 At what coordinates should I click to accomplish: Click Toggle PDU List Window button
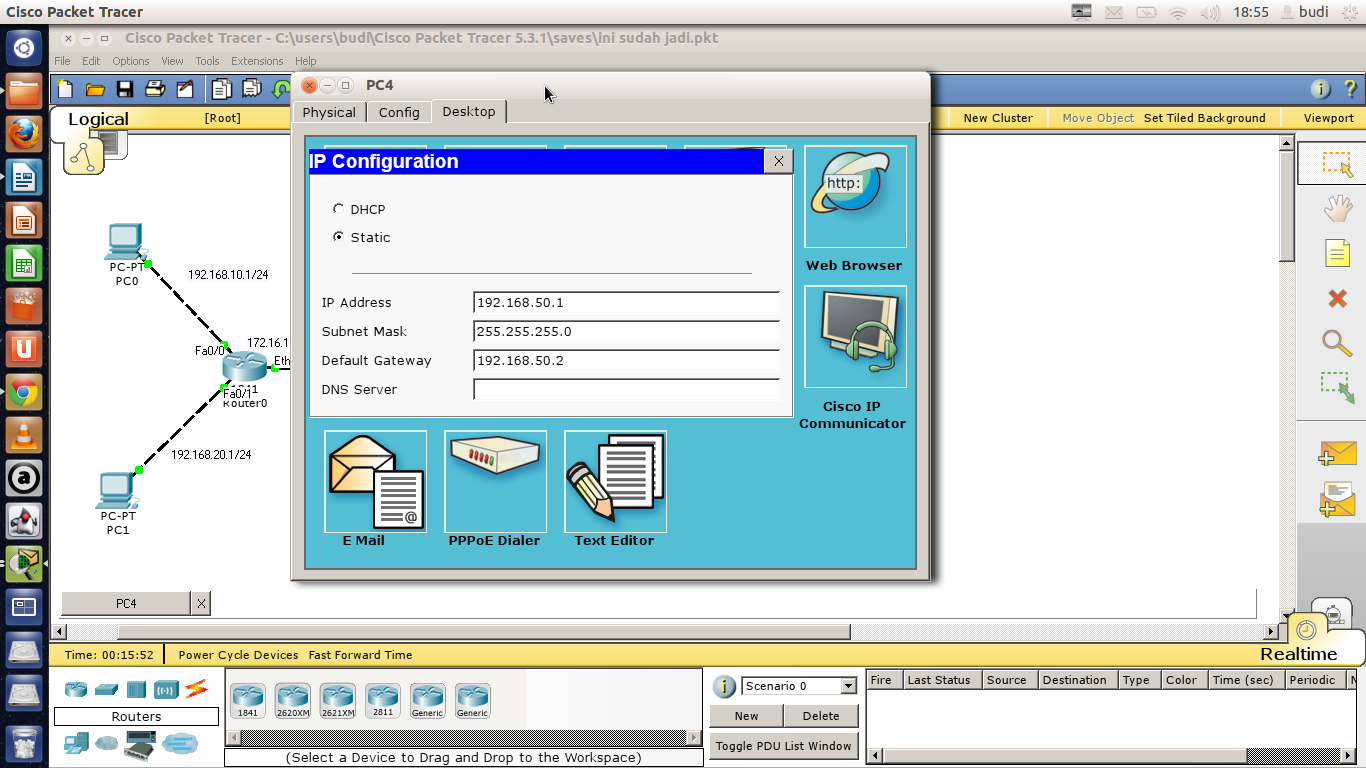click(x=784, y=746)
